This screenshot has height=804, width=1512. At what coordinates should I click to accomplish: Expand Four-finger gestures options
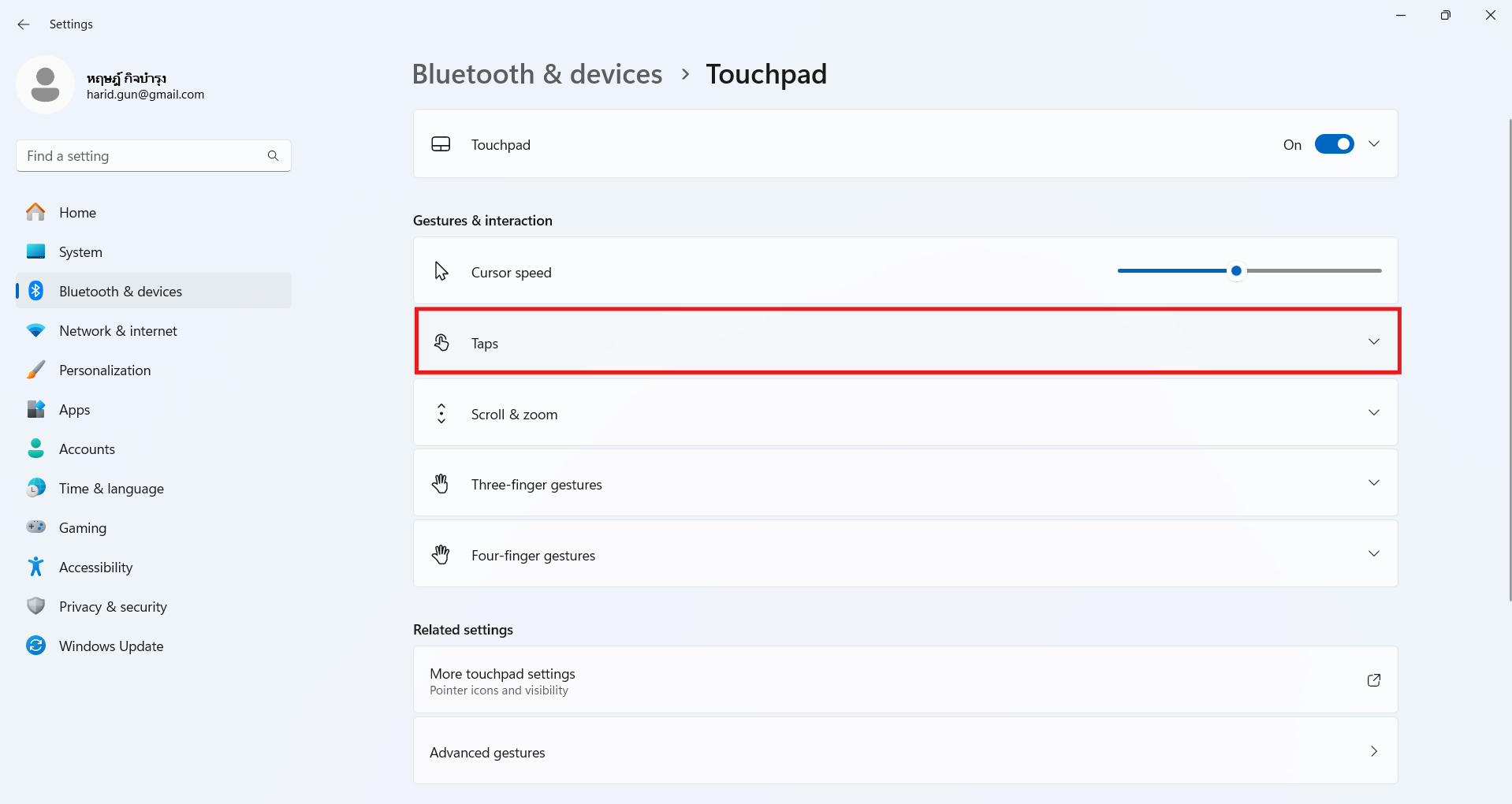[1374, 554]
